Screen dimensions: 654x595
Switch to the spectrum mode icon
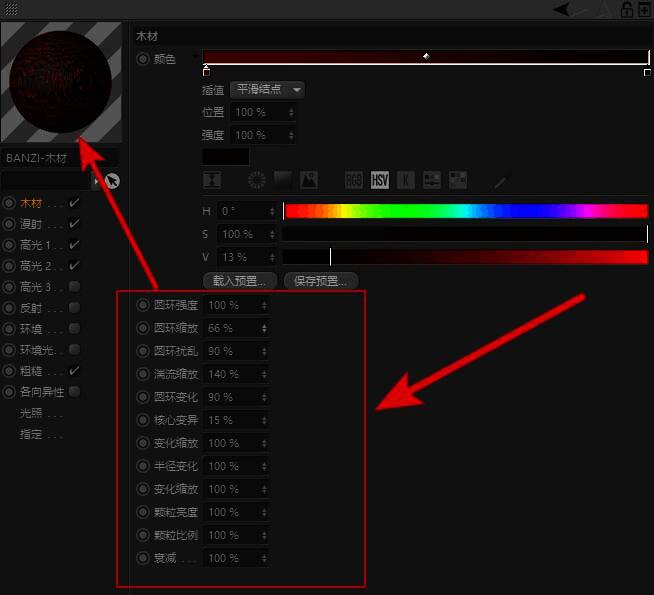tap(283, 180)
